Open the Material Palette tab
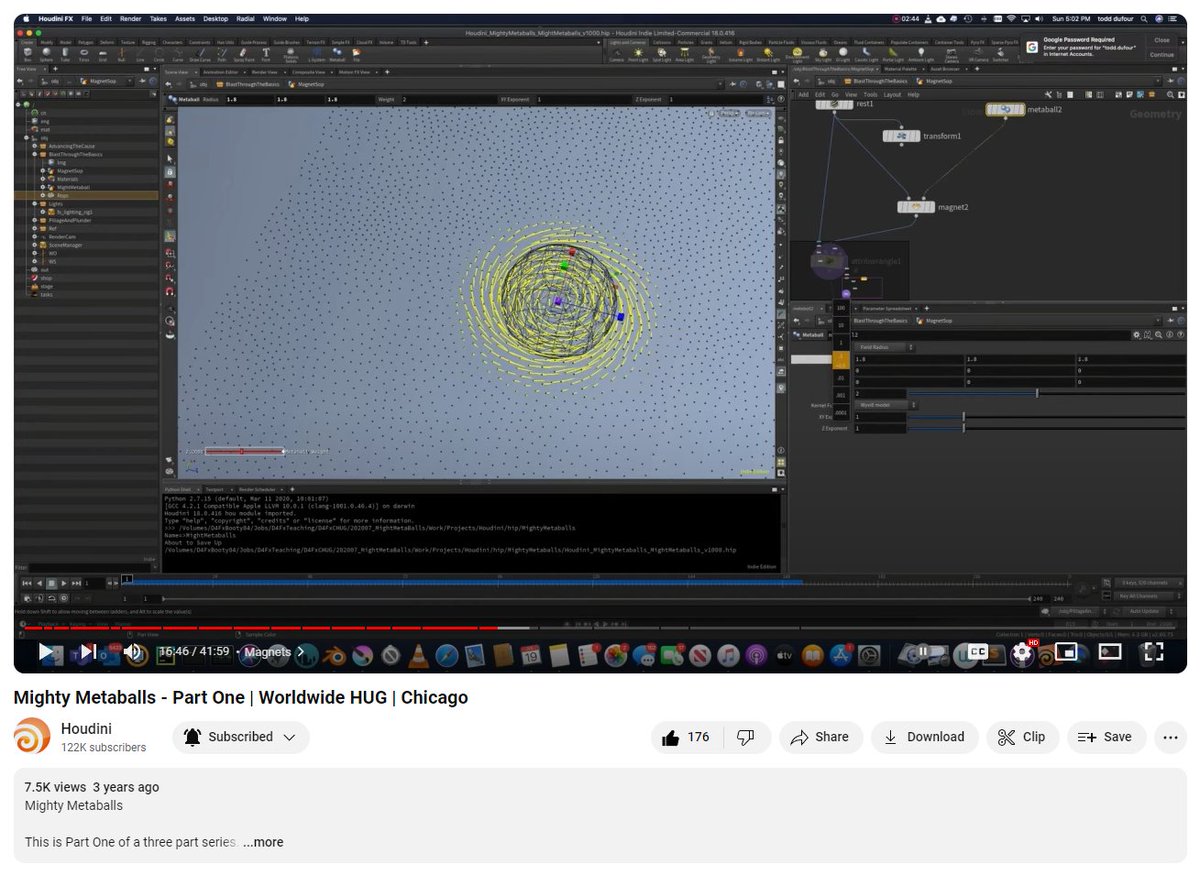This screenshot has width=1200, height=875. pos(901,69)
